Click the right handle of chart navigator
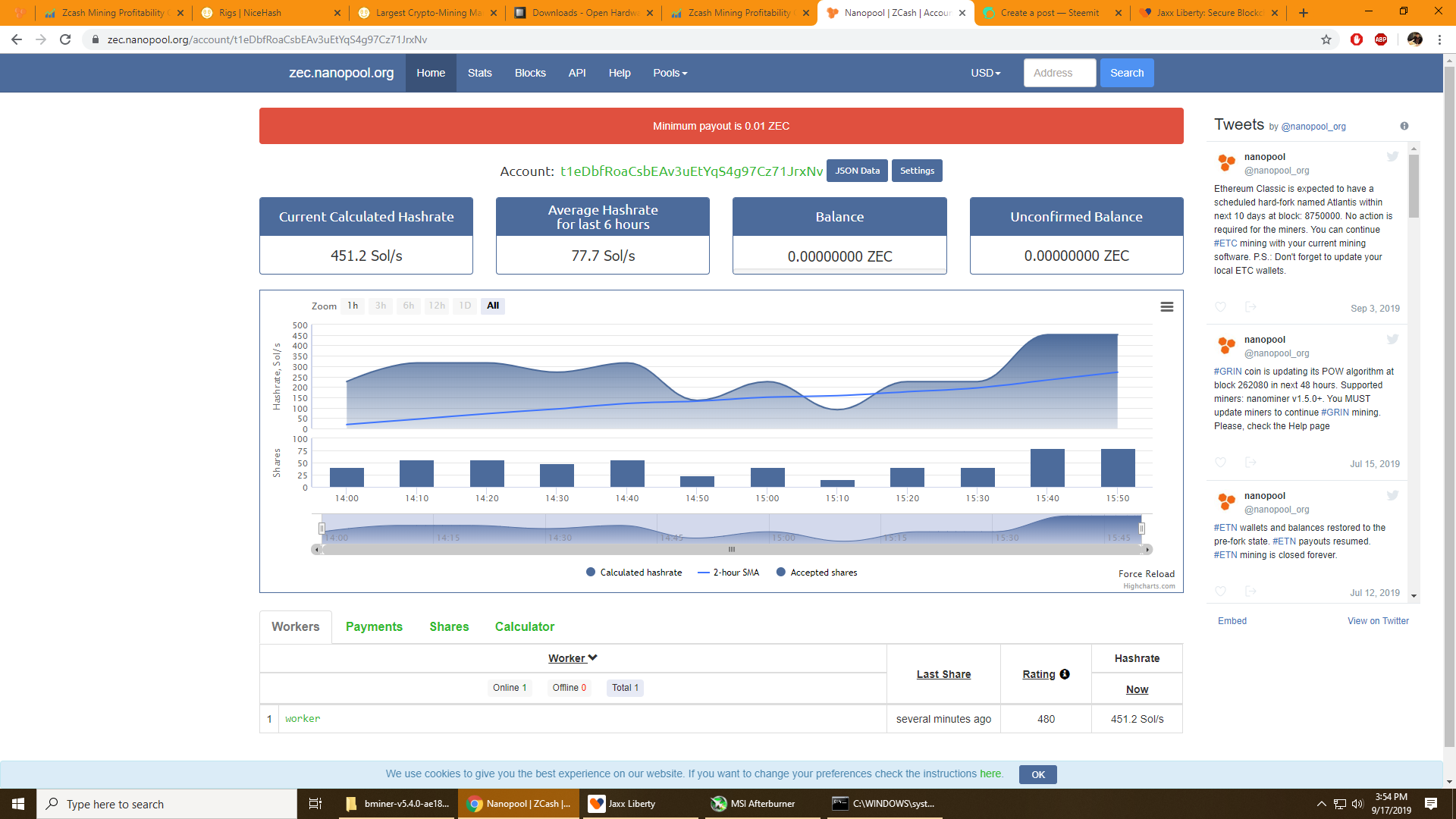 point(1141,529)
